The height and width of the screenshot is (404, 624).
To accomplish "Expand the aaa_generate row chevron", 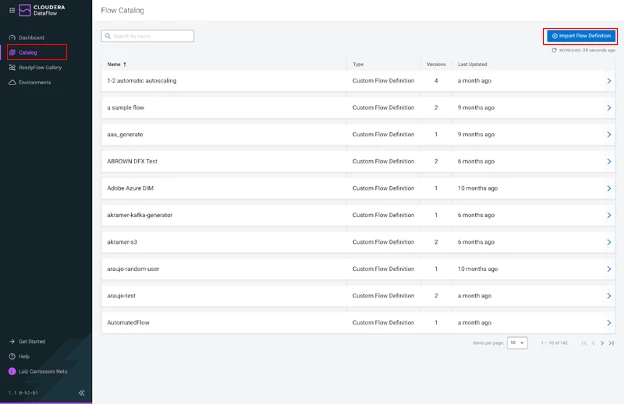I will point(609,135).
